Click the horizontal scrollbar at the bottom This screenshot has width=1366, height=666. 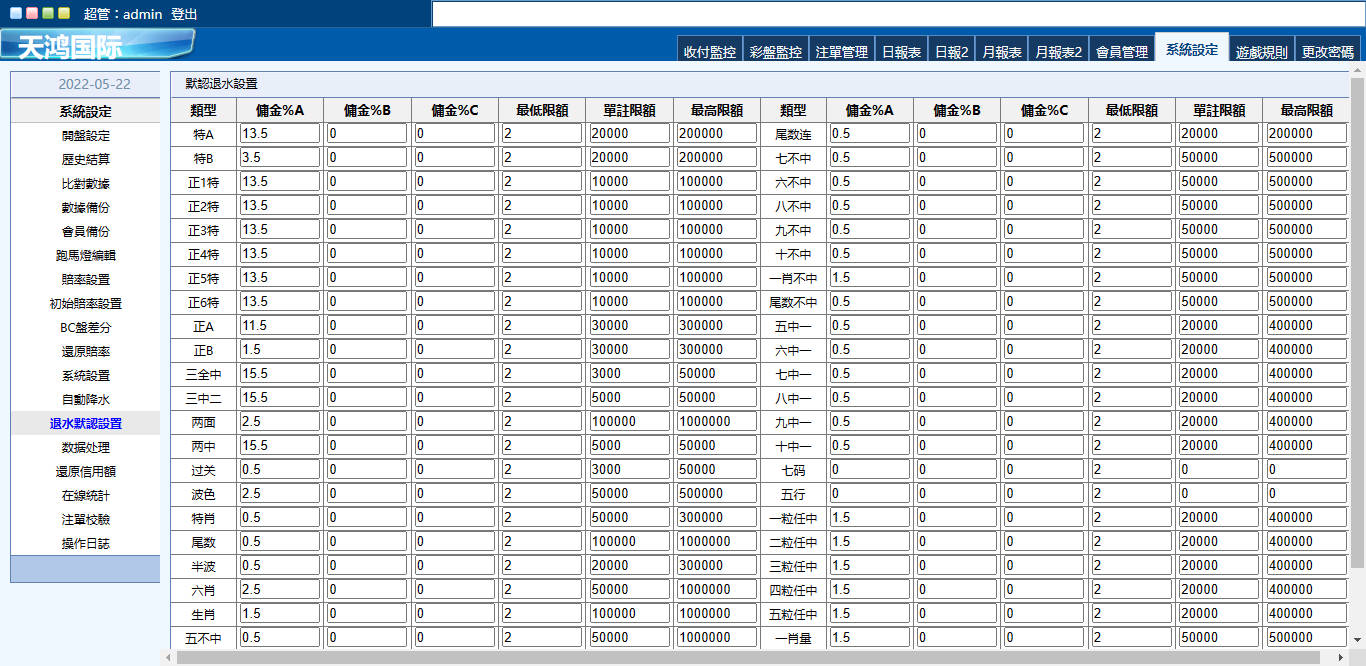tap(749, 657)
